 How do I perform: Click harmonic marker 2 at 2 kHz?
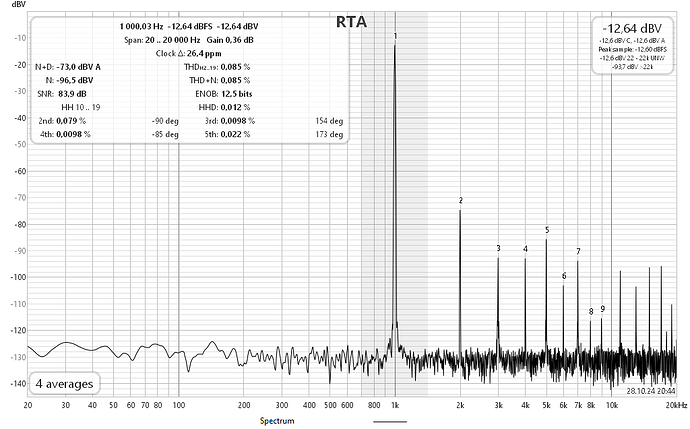point(460,201)
